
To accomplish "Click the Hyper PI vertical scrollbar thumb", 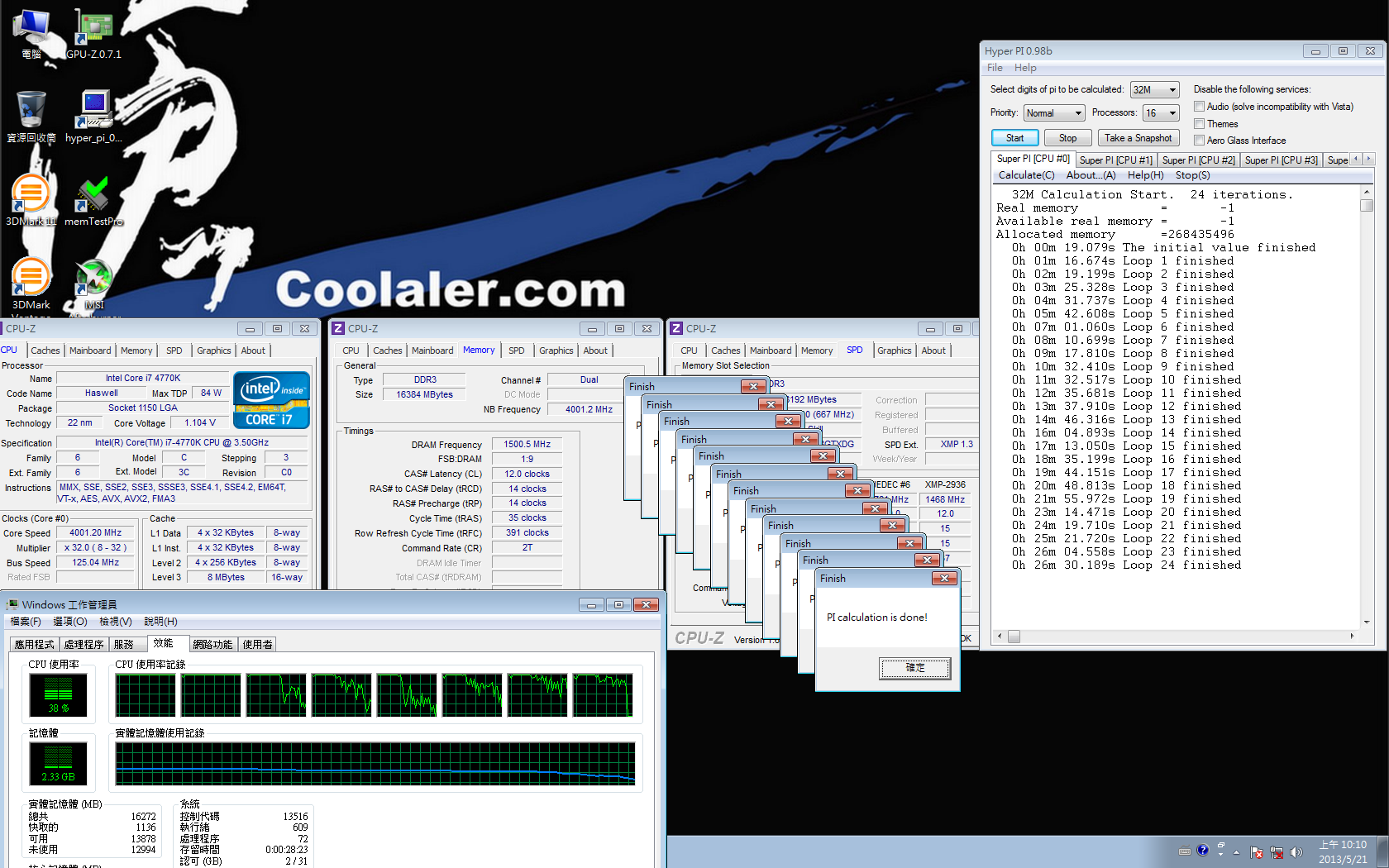I will point(1367,206).
